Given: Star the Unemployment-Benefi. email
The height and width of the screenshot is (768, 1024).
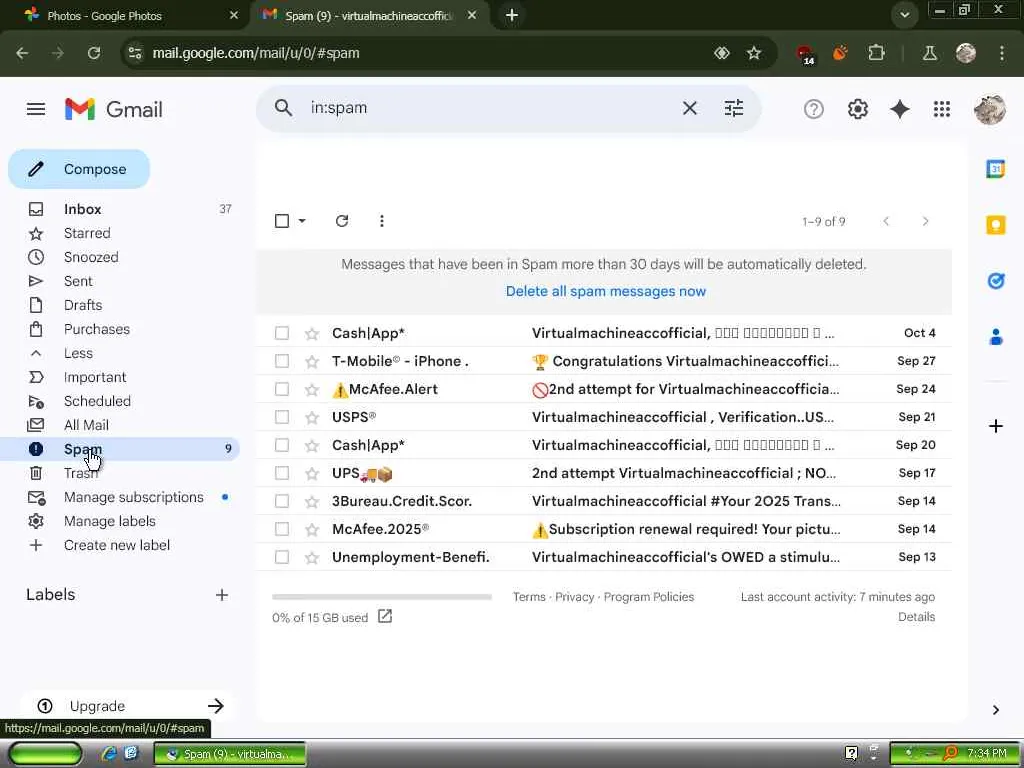Looking at the screenshot, I should (x=312, y=558).
